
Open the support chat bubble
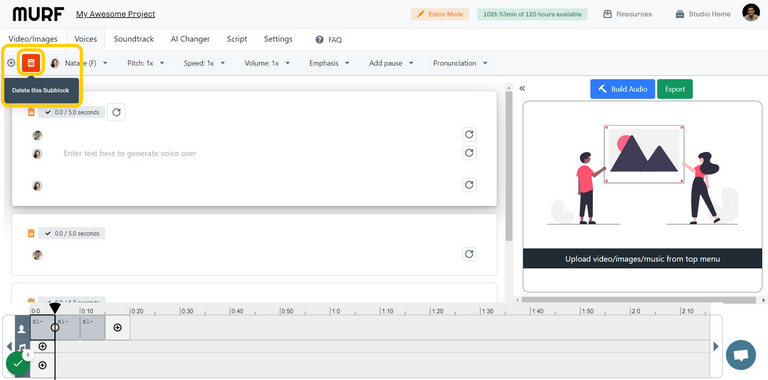[x=741, y=355]
